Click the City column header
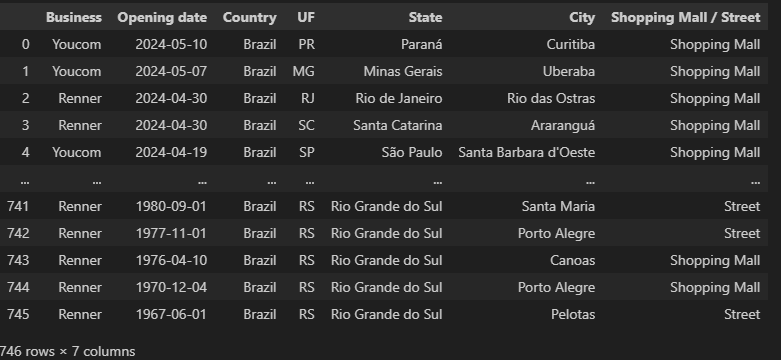 (x=582, y=17)
